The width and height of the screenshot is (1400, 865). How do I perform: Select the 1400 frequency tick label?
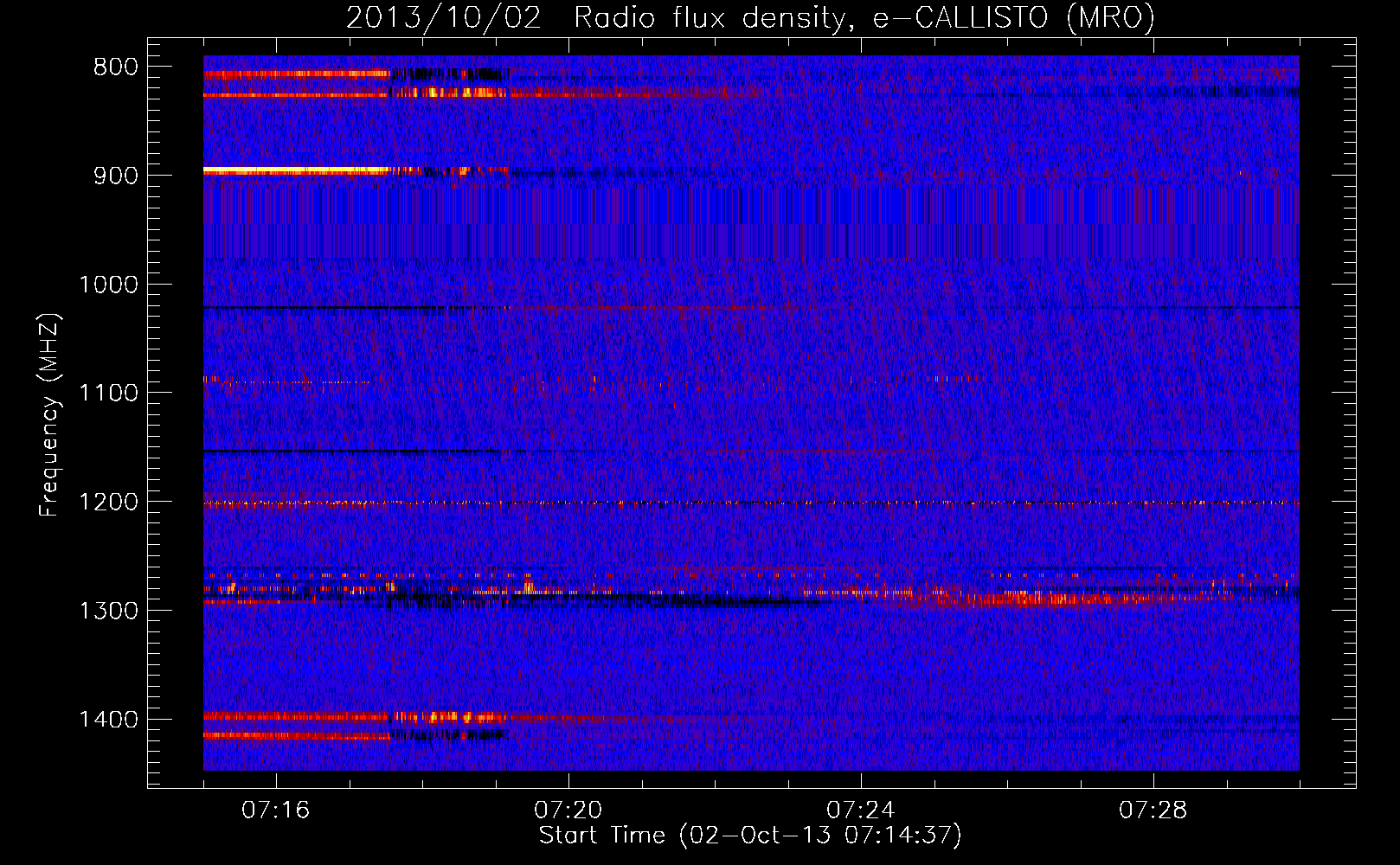coord(108,720)
